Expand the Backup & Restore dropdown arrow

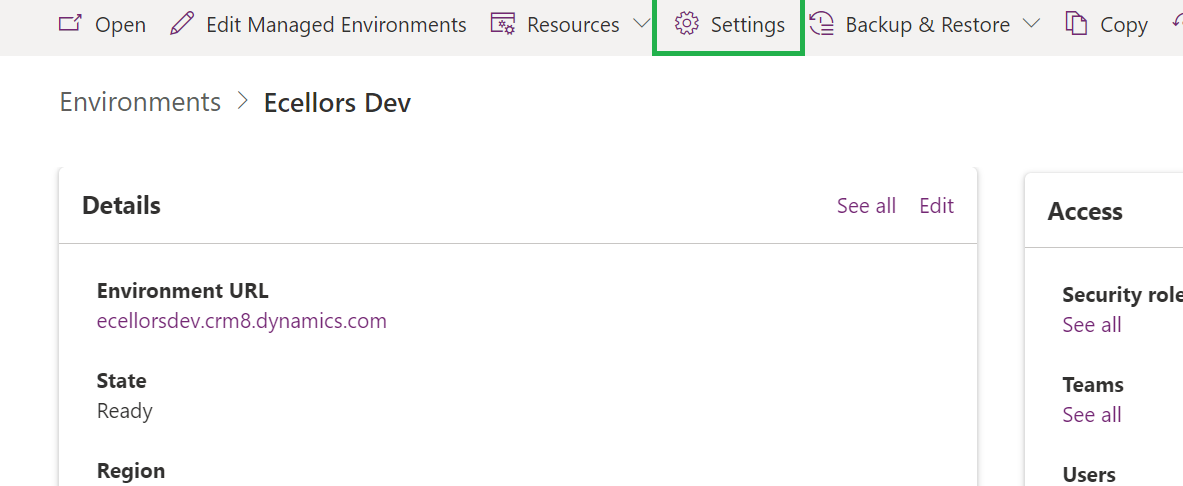(x=1032, y=24)
